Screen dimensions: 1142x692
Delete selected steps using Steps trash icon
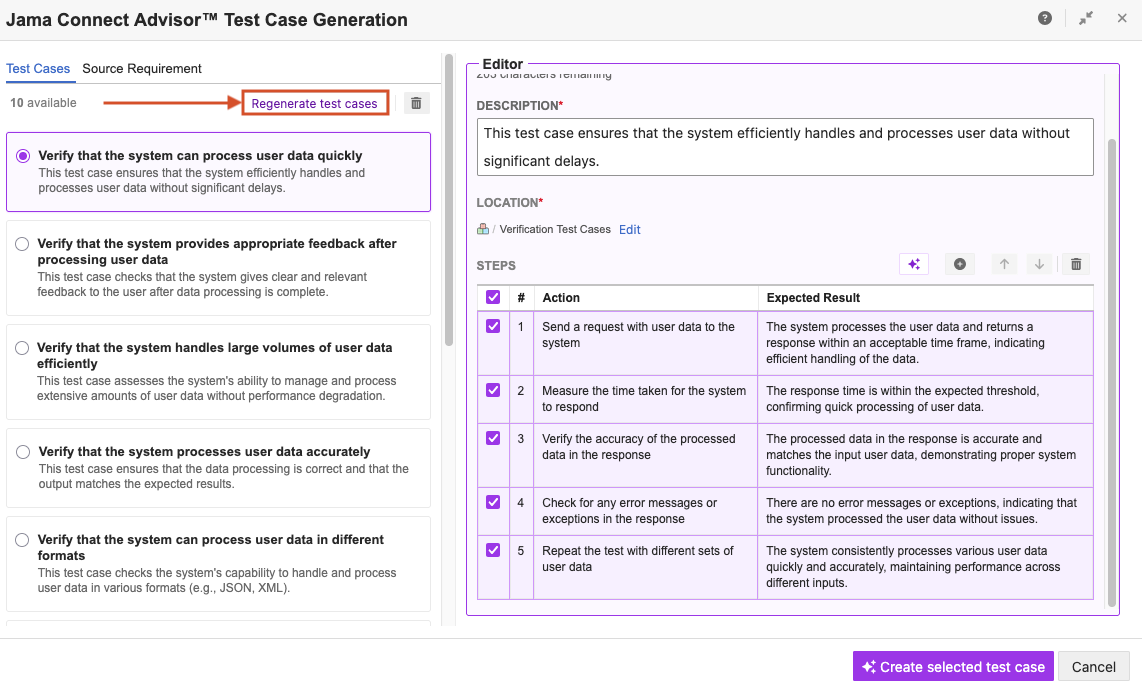1076,264
